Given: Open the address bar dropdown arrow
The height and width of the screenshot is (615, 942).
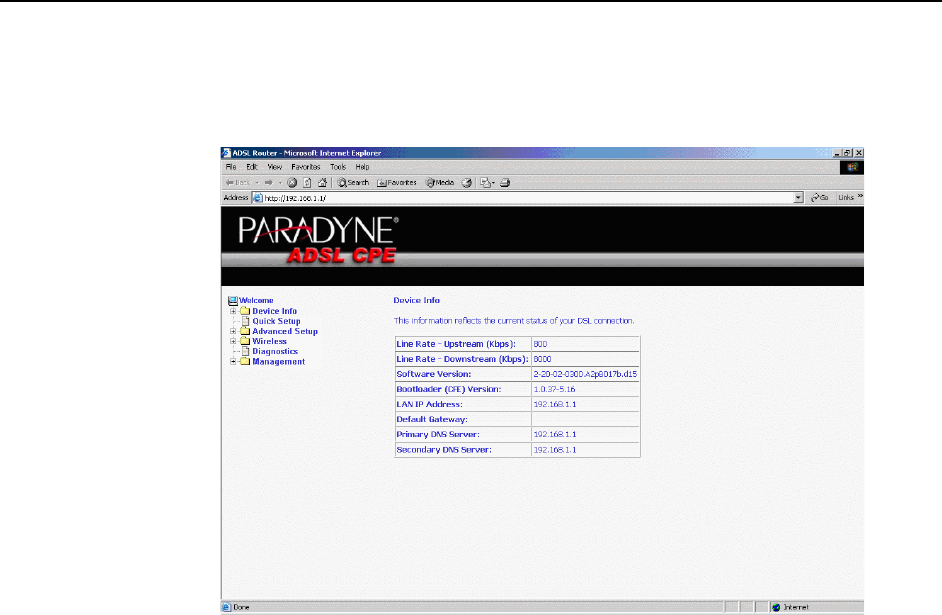Looking at the screenshot, I should click(798, 198).
